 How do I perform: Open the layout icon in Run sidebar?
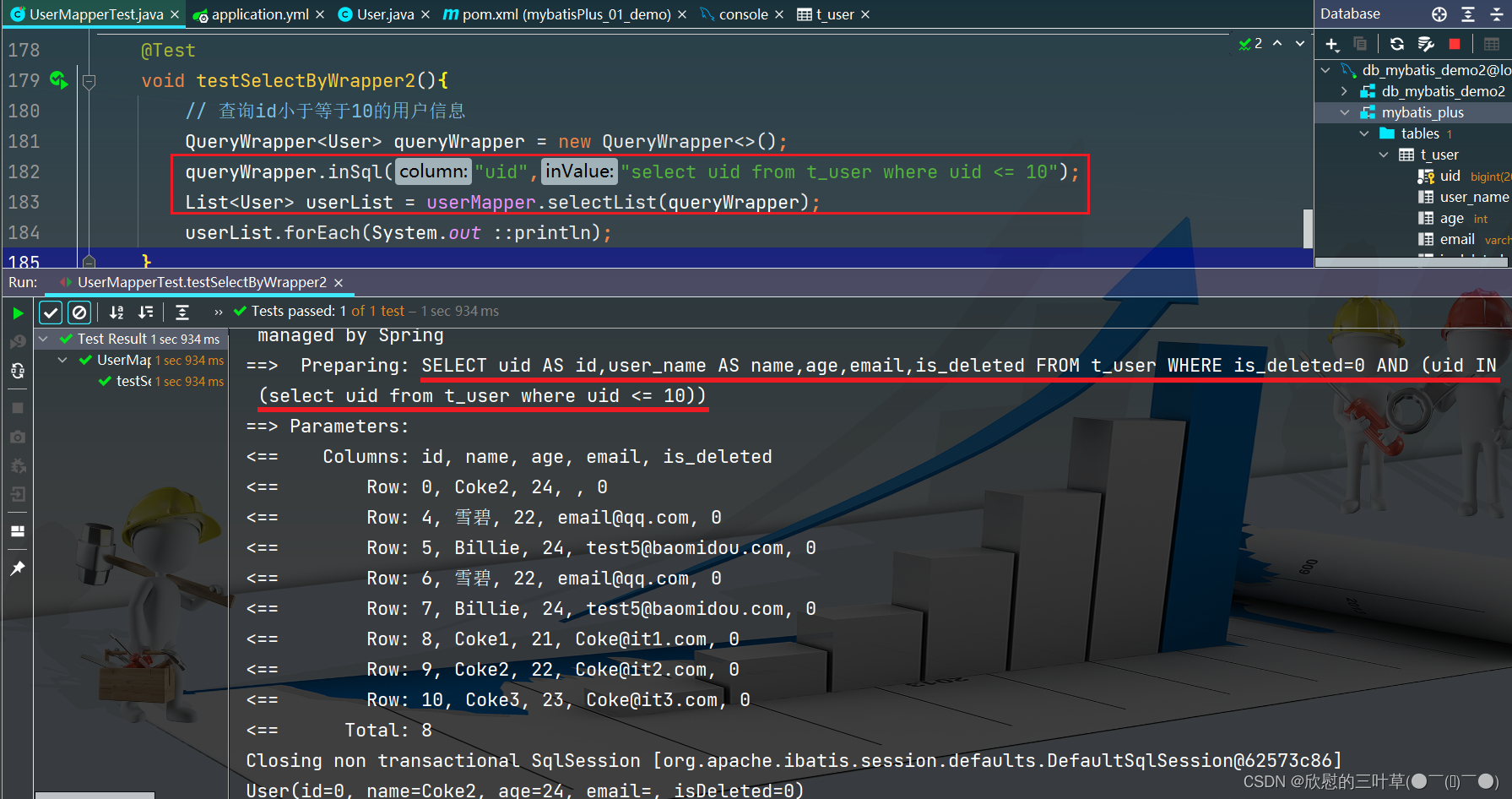point(18,531)
